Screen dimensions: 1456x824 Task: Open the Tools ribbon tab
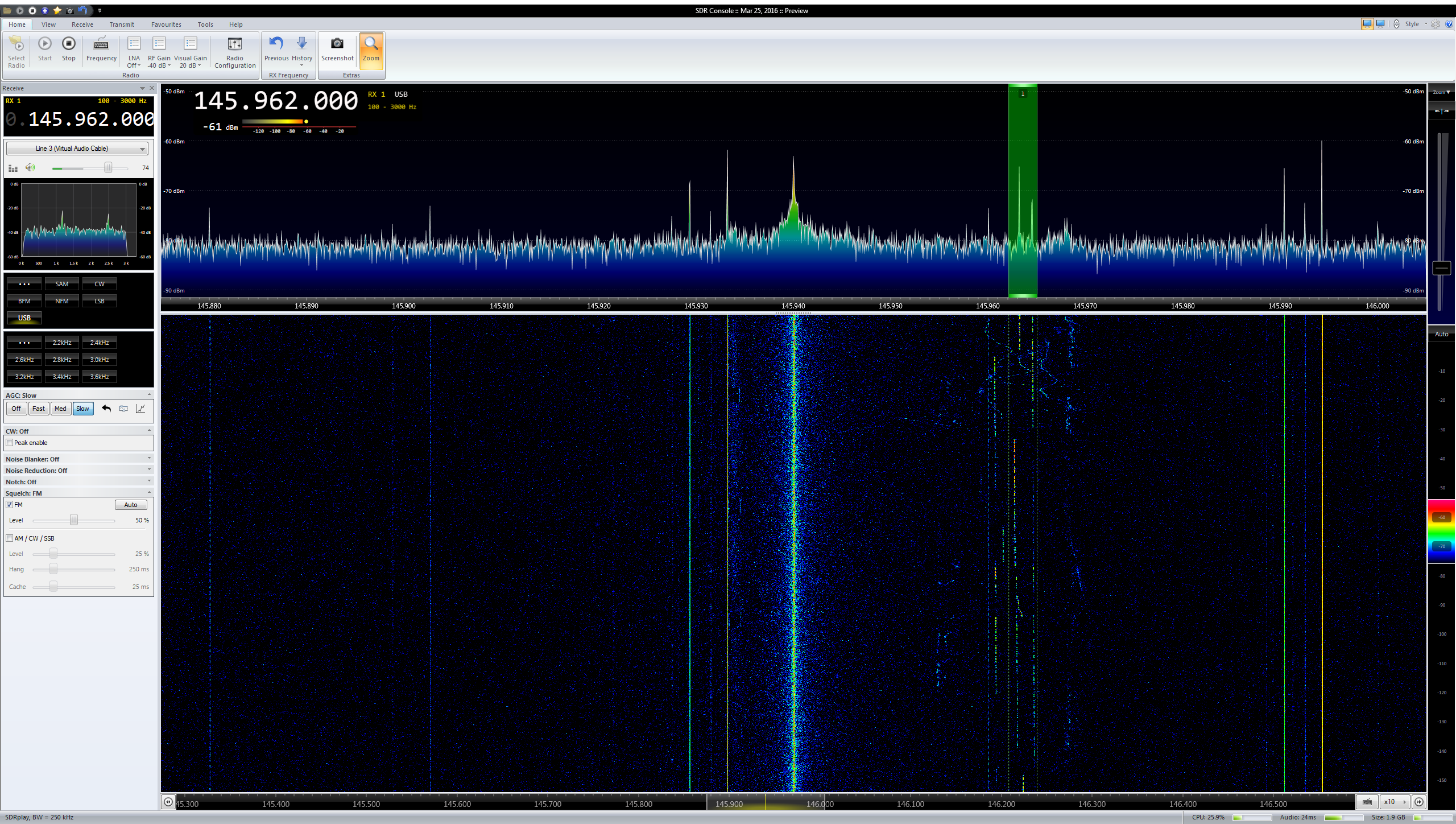(x=205, y=24)
